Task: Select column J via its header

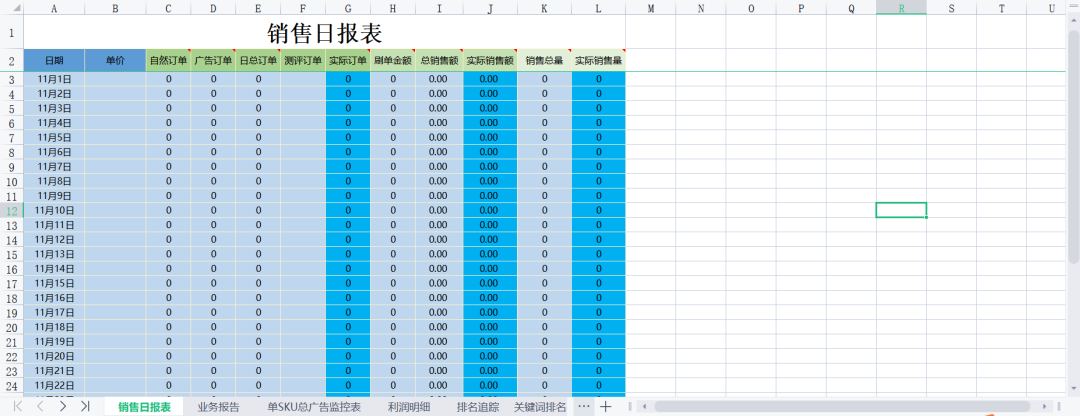Action: tap(490, 8)
